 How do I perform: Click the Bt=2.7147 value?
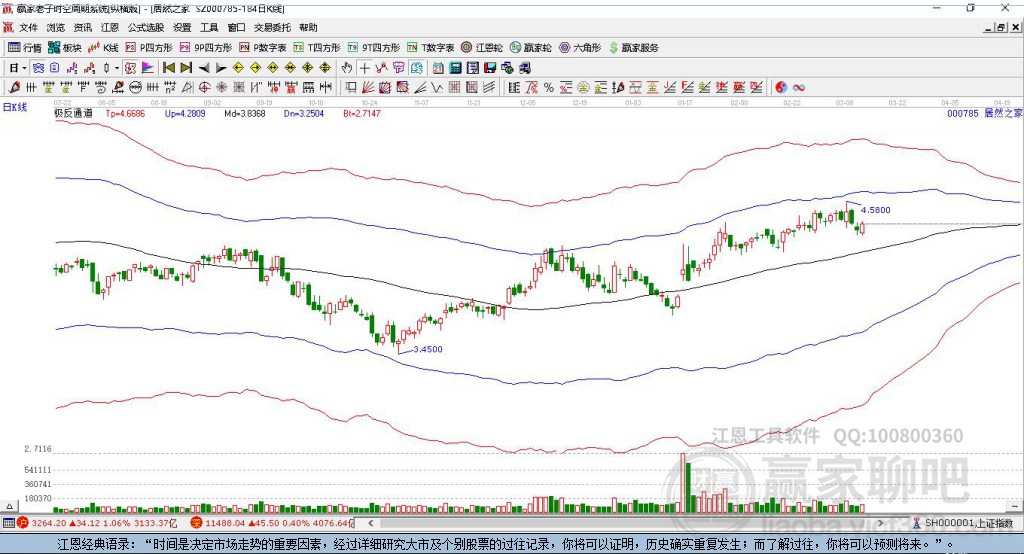(x=362, y=113)
